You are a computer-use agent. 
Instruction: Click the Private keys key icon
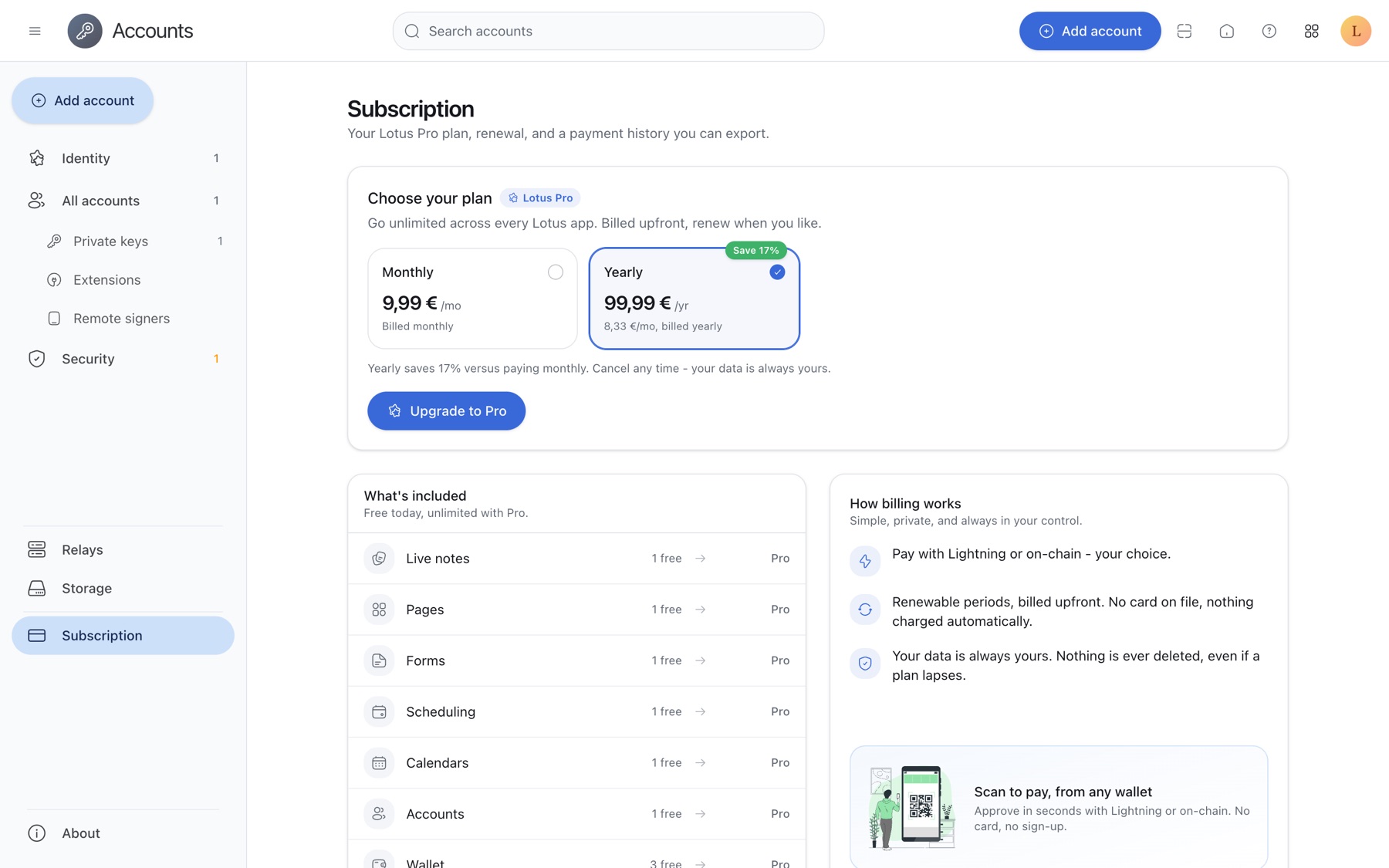(54, 241)
